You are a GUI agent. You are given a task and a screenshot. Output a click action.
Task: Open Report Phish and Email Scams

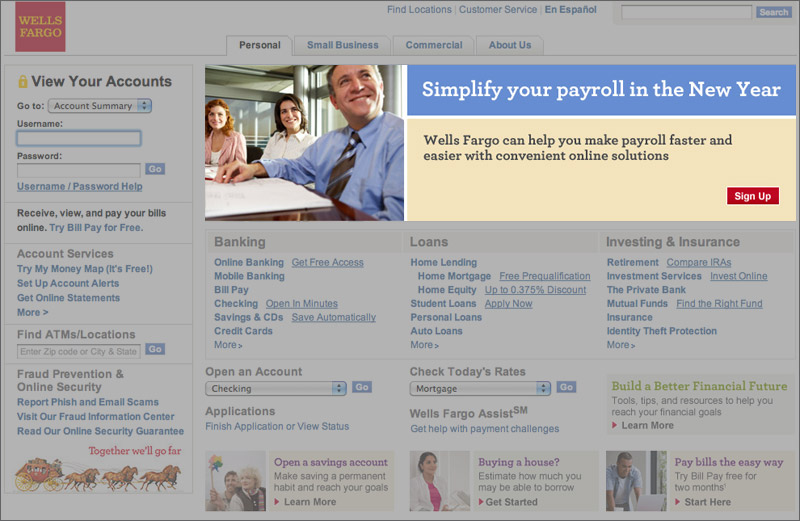coord(88,402)
